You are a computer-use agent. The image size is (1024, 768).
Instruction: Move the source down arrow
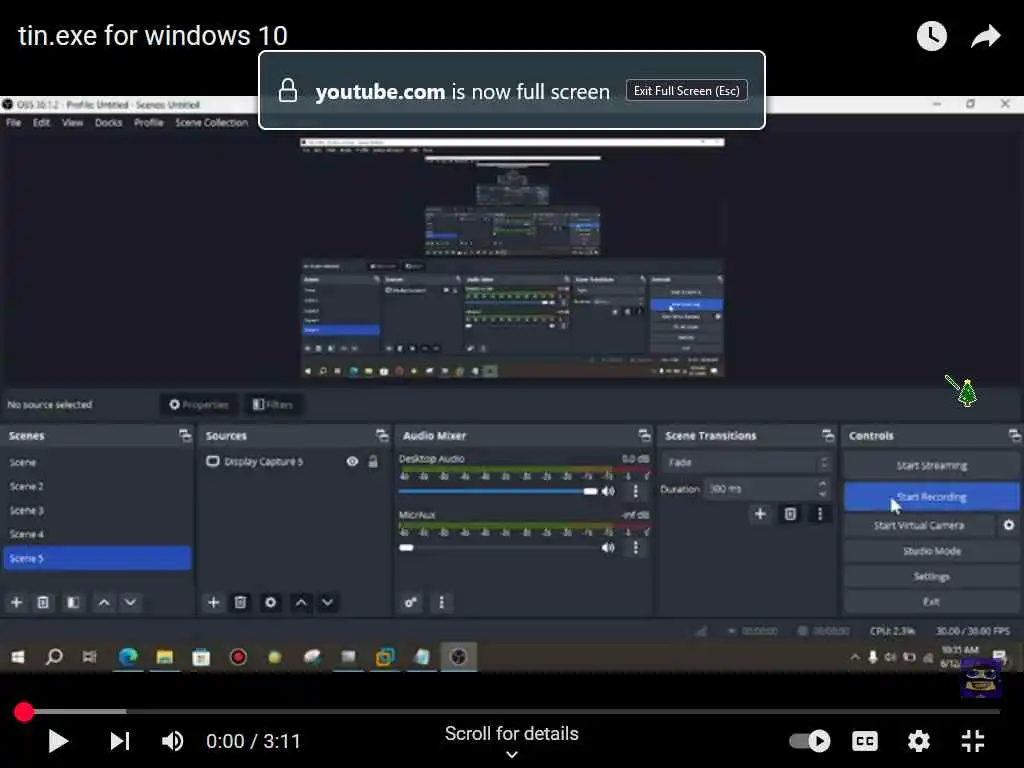tap(327, 602)
